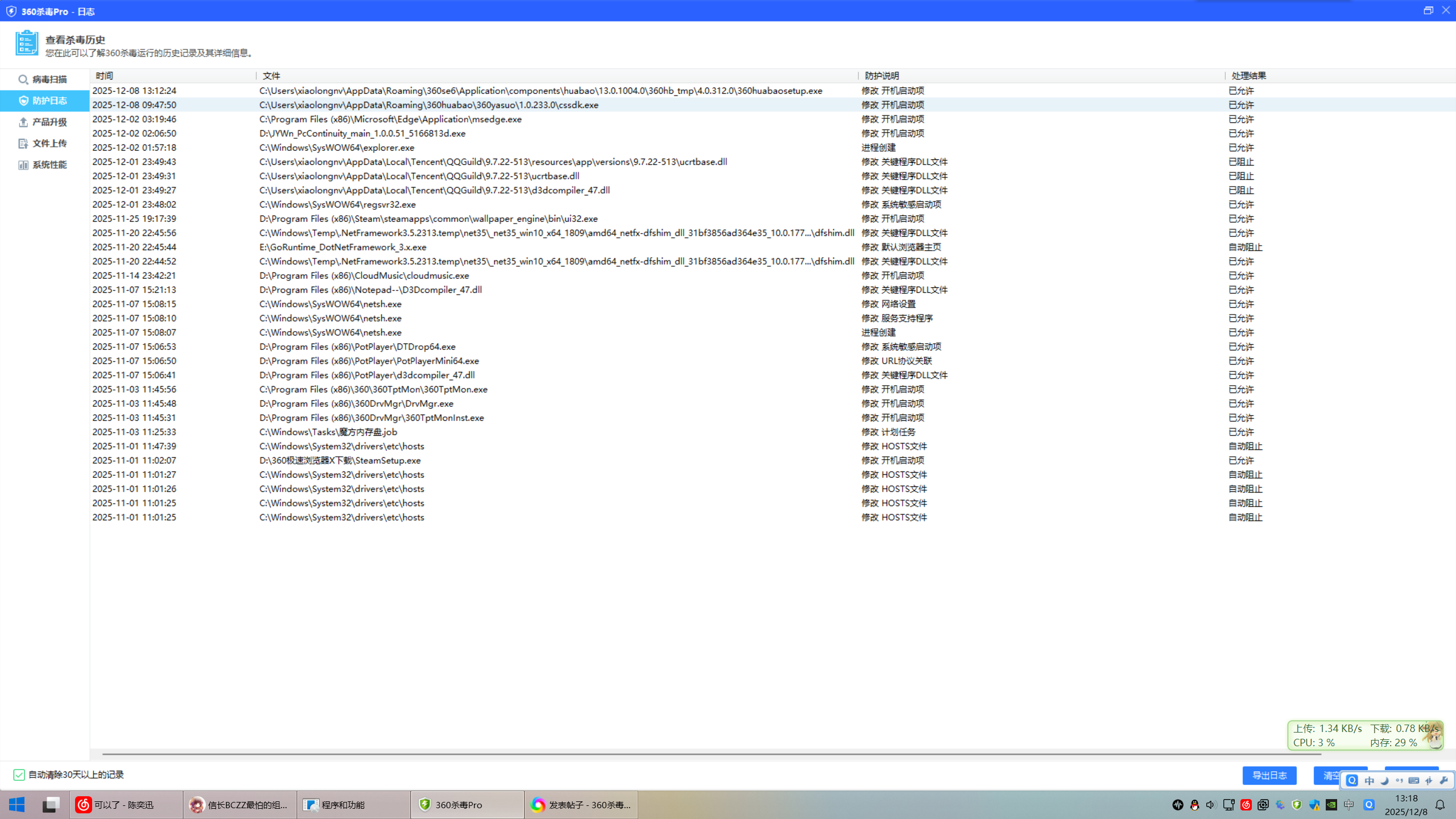
Task: Toggle 自动清除30天以上的记录 checkbox
Action: pyautogui.click(x=19, y=775)
